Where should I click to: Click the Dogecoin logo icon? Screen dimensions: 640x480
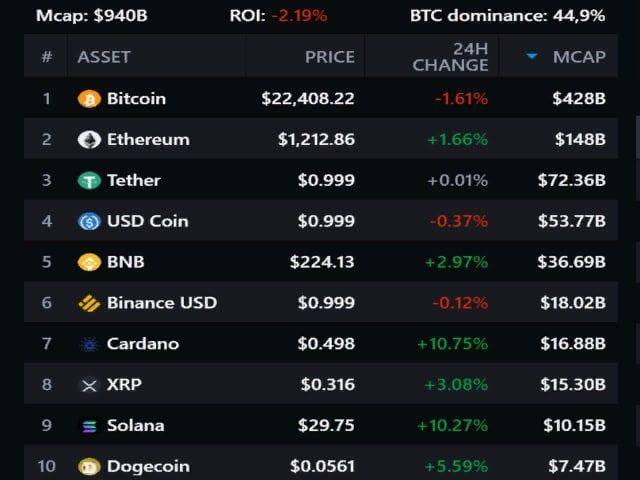click(x=89, y=466)
